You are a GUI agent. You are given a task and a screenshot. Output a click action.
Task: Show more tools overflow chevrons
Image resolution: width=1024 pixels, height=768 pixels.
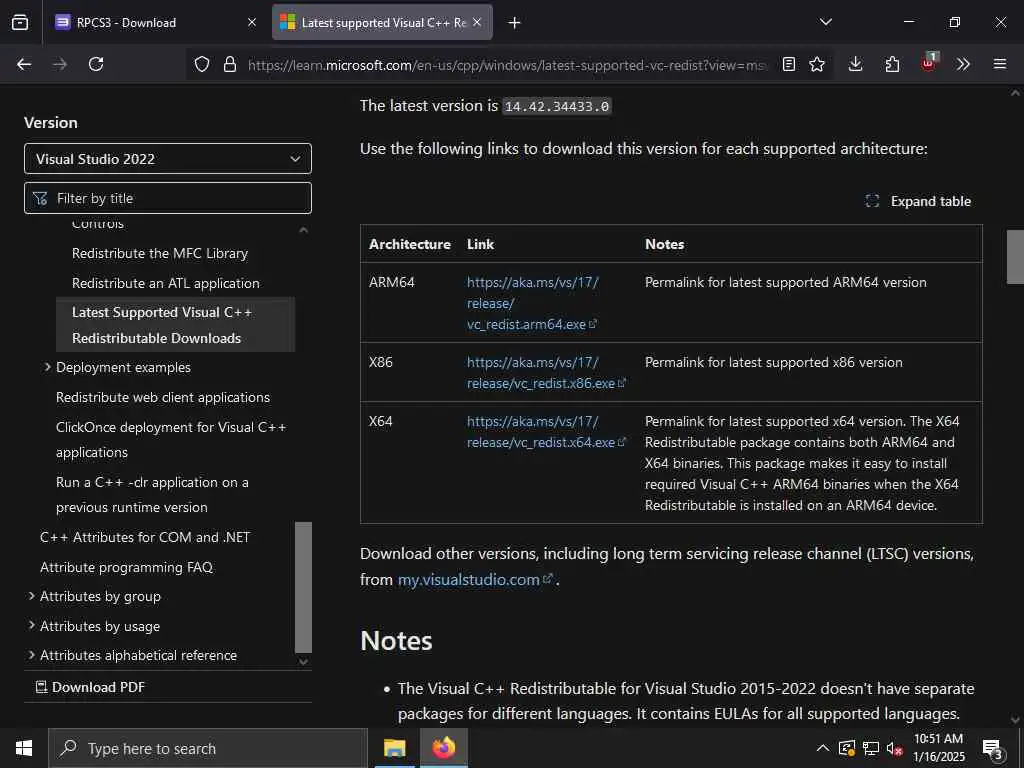(x=963, y=64)
